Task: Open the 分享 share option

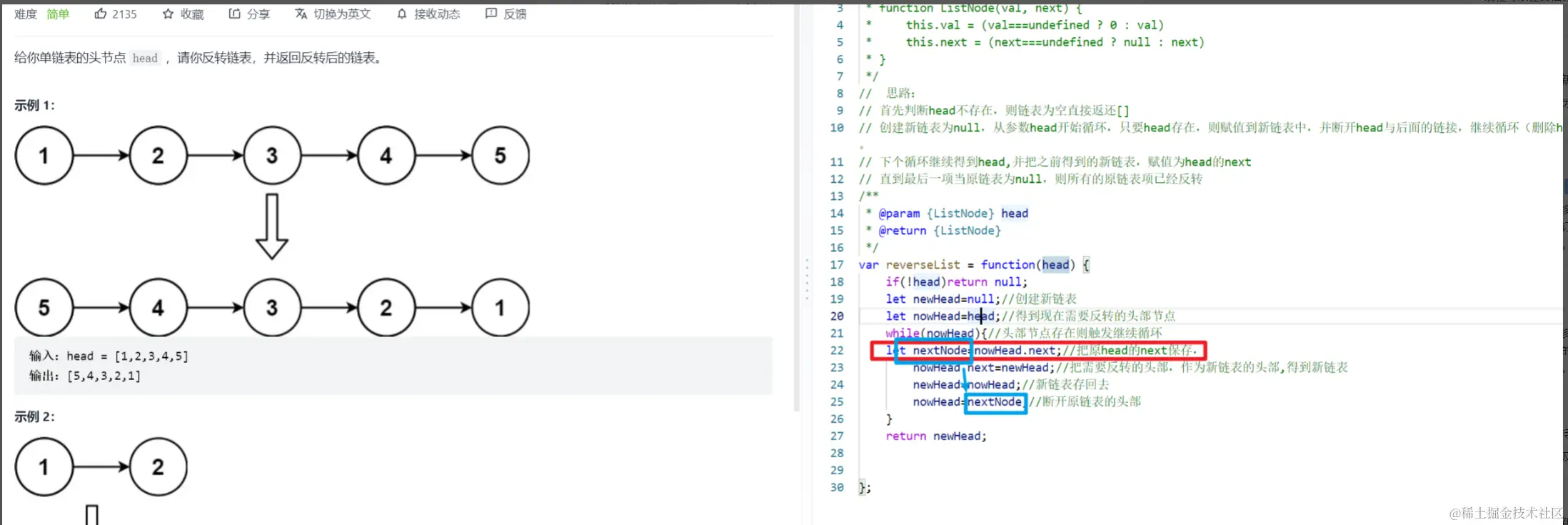Action: coord(249,14)
